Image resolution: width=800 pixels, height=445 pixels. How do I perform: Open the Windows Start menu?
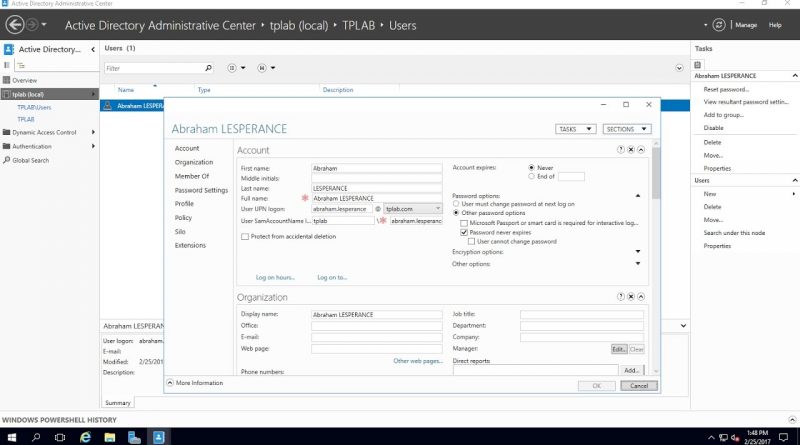point(11,437)
